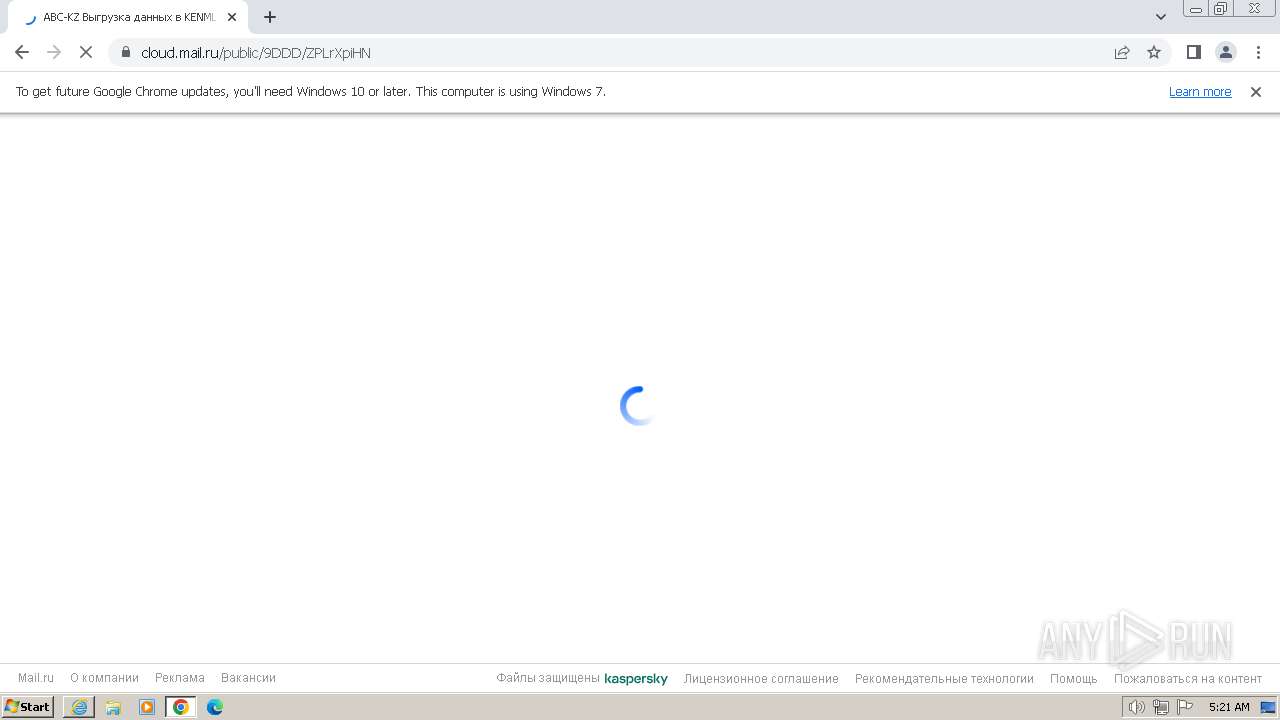Open Microsoft Edge from the taskbar
This screenshot has width=1280, height=720.
[215, 707]
